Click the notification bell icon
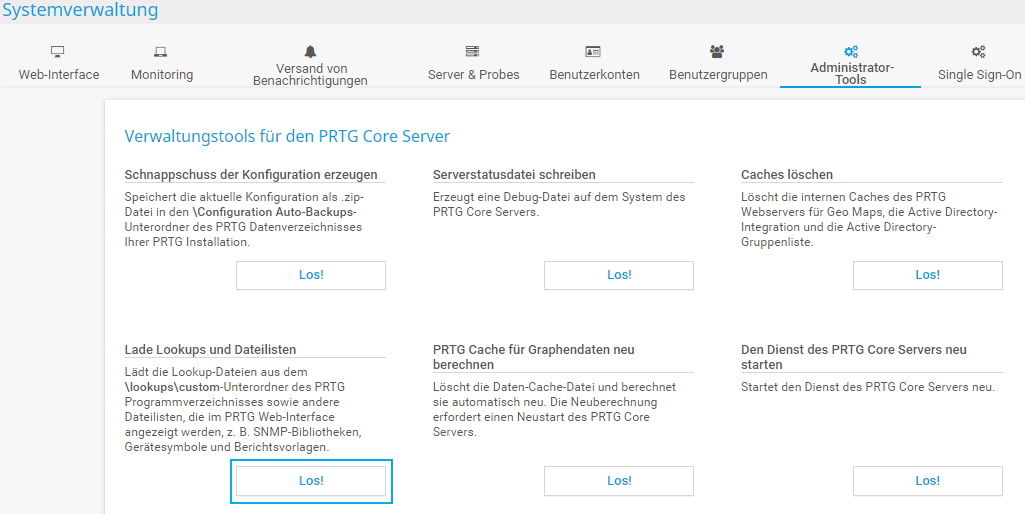The width and height of the screenshot is (1025, 514). [310, 52]
